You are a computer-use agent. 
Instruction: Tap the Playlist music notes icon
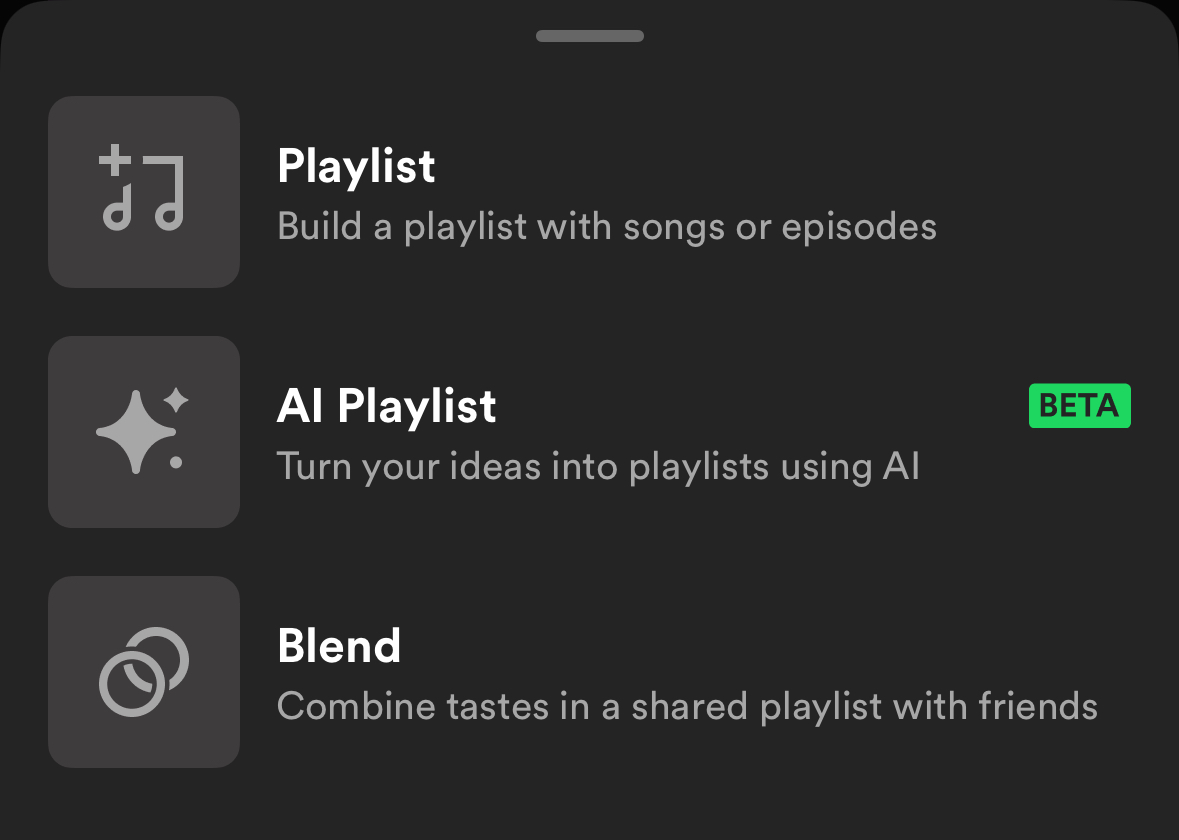(x=144, y=191)
